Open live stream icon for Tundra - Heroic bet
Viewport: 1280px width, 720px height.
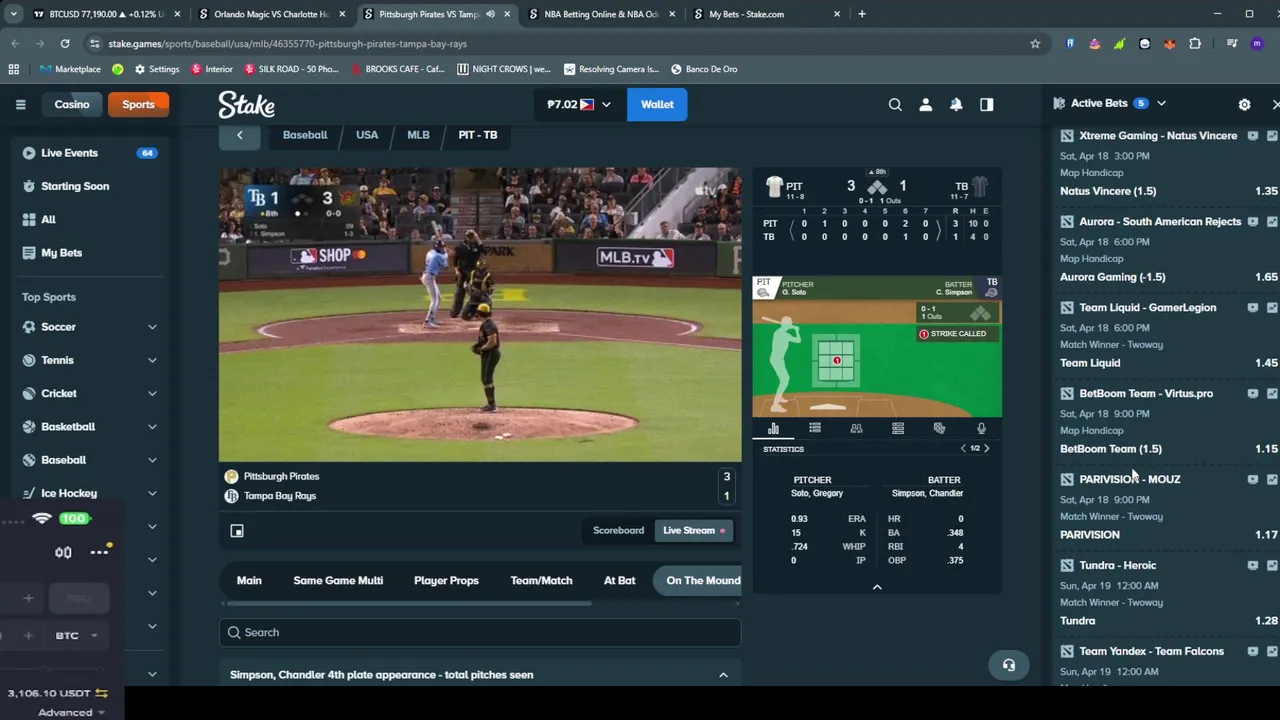click(x=1253, y=566)
